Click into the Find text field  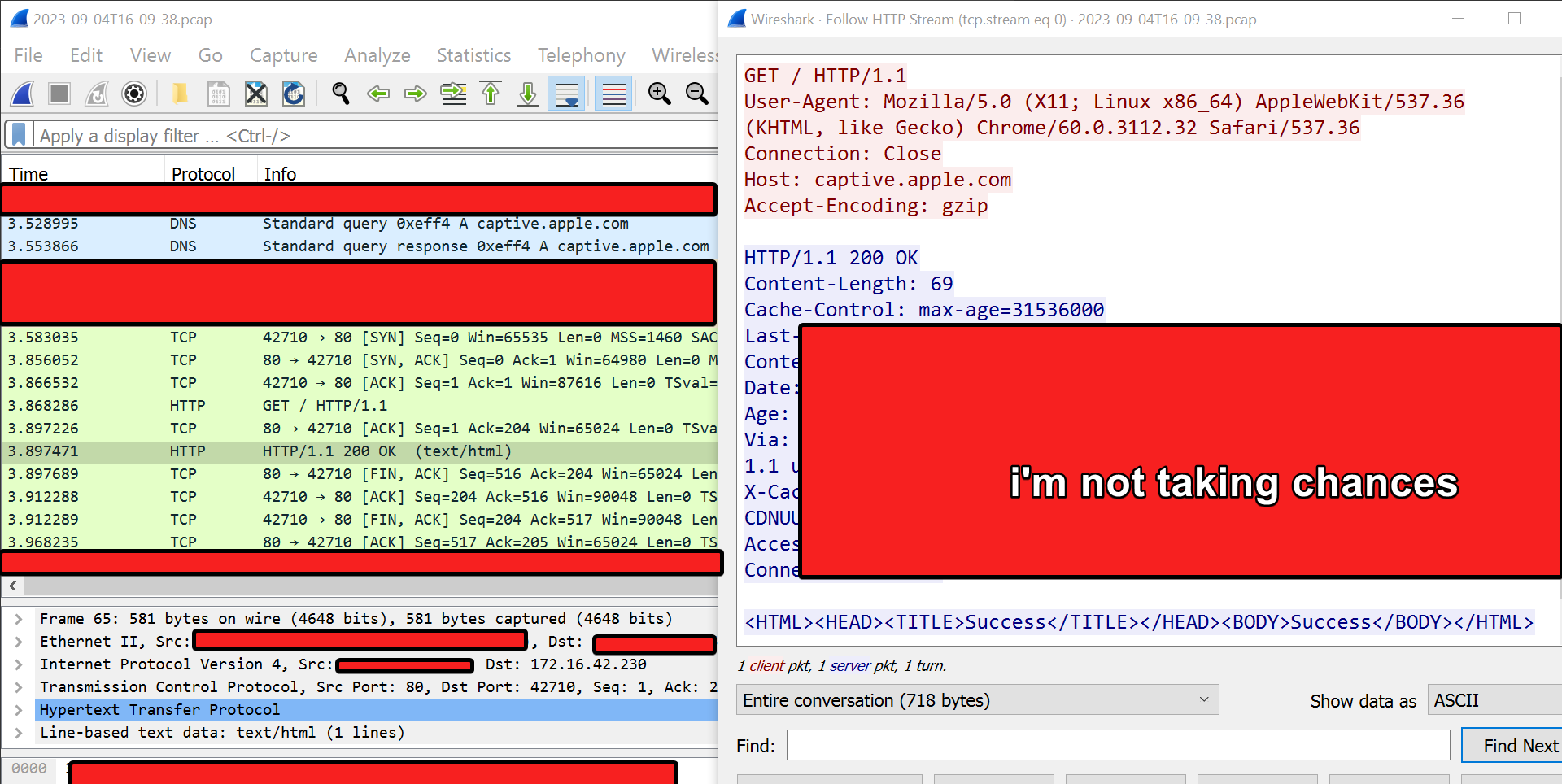(x=1118, y=746)
